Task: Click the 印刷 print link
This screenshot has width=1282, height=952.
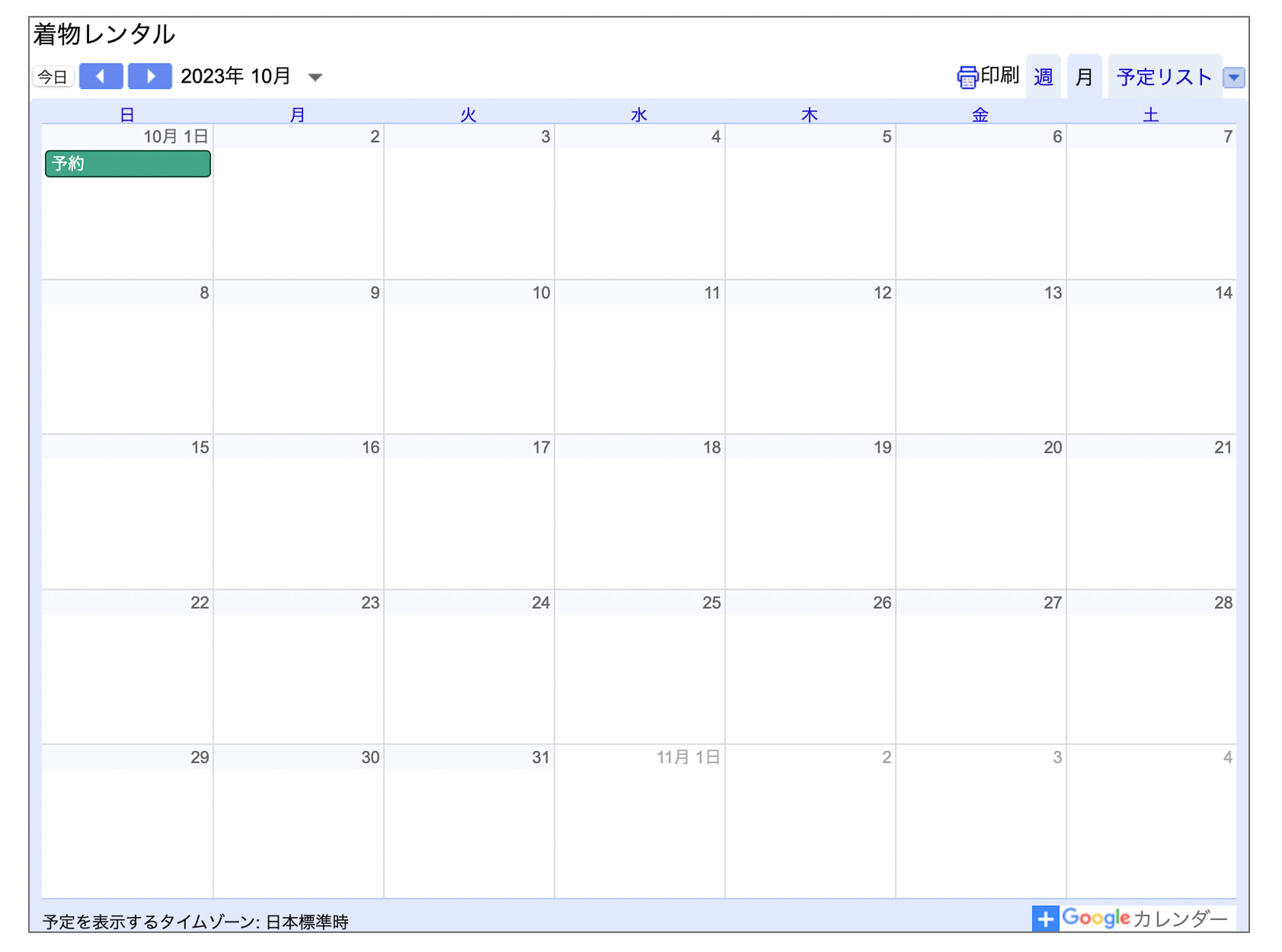Action: (x=1000, y=76)
